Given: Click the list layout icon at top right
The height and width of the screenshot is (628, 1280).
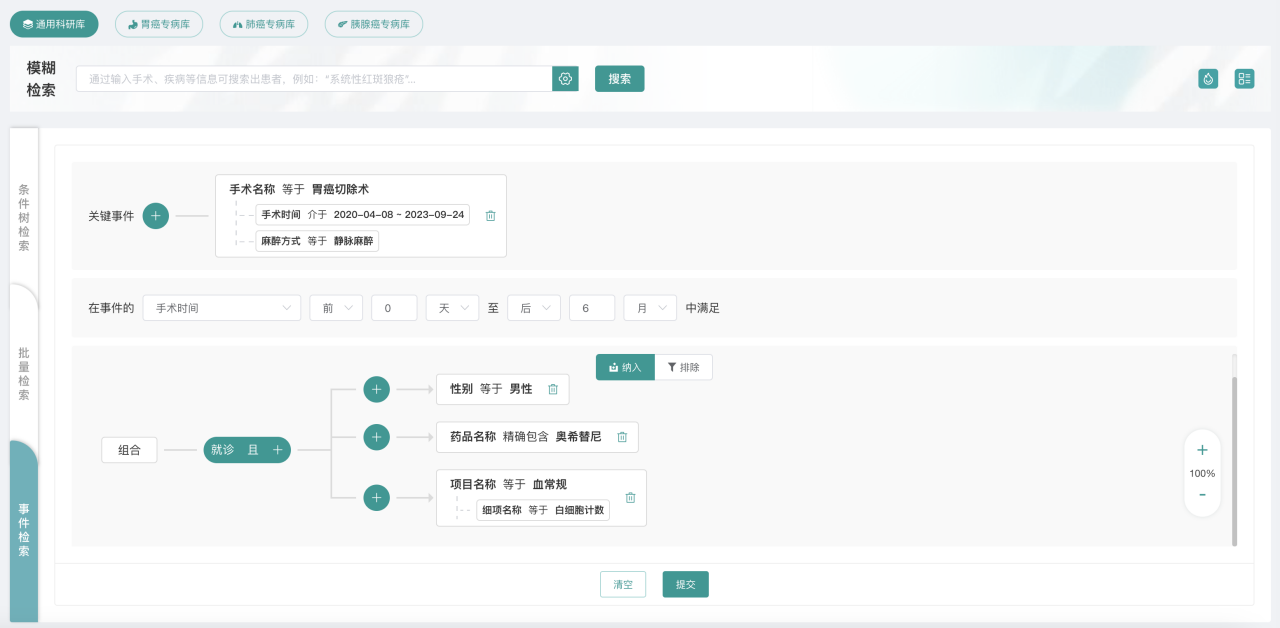Looking at the screenshot, I should click(1244, 79).
